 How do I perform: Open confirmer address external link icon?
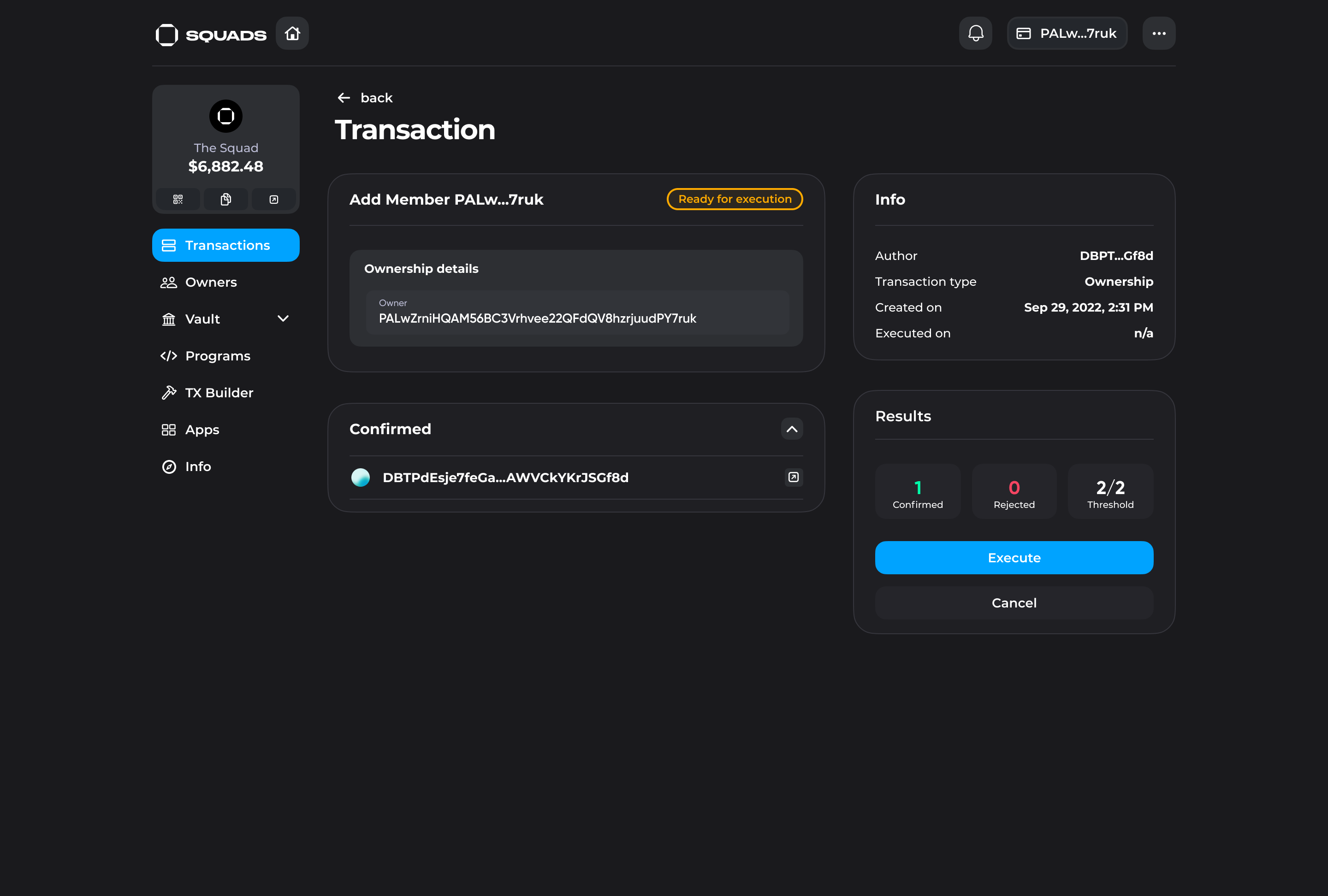pos(793,477)
